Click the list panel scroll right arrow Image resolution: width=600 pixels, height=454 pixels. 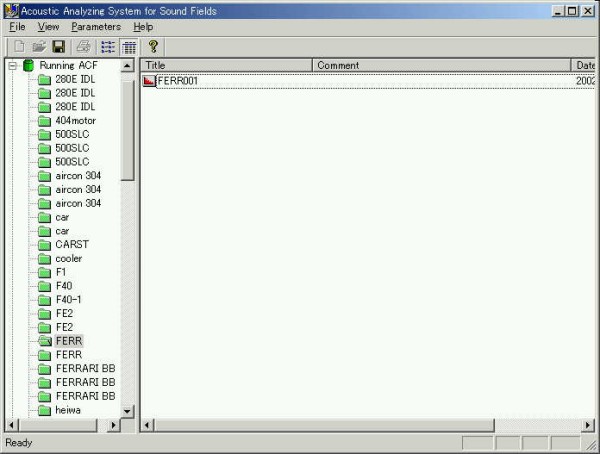588,425
